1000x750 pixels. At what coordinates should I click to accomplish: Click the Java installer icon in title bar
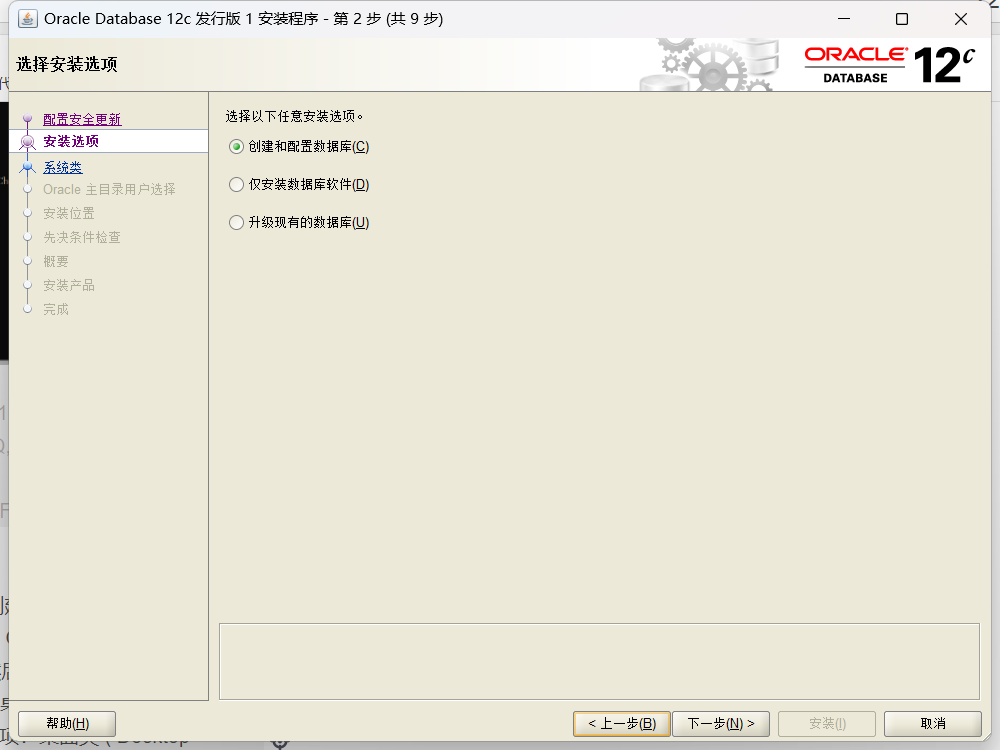click(x=27, y=18)
